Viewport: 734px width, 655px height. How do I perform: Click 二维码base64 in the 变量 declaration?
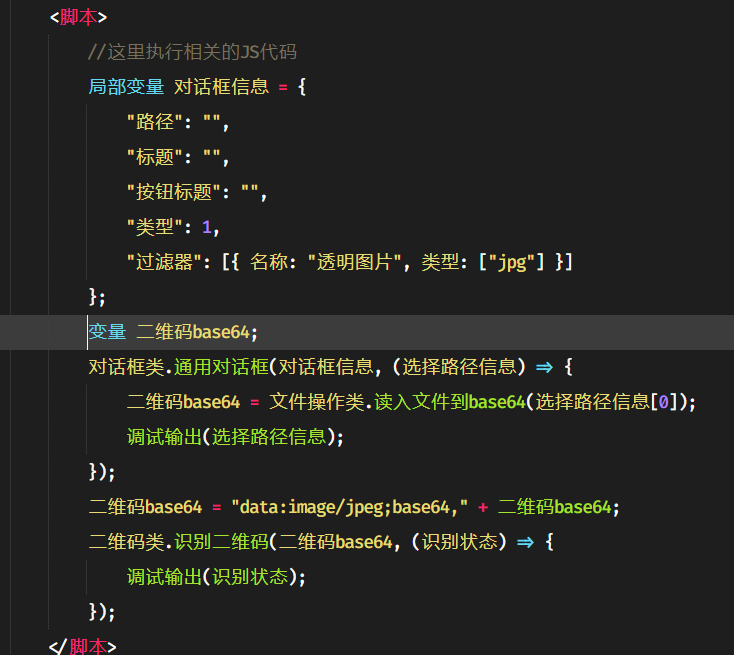click(193, 332)
